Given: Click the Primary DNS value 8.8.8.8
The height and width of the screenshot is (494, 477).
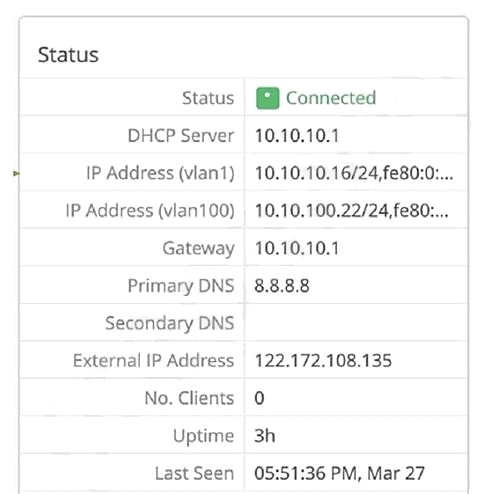Looking at the screenshot, I should click(x=282, y=286).
